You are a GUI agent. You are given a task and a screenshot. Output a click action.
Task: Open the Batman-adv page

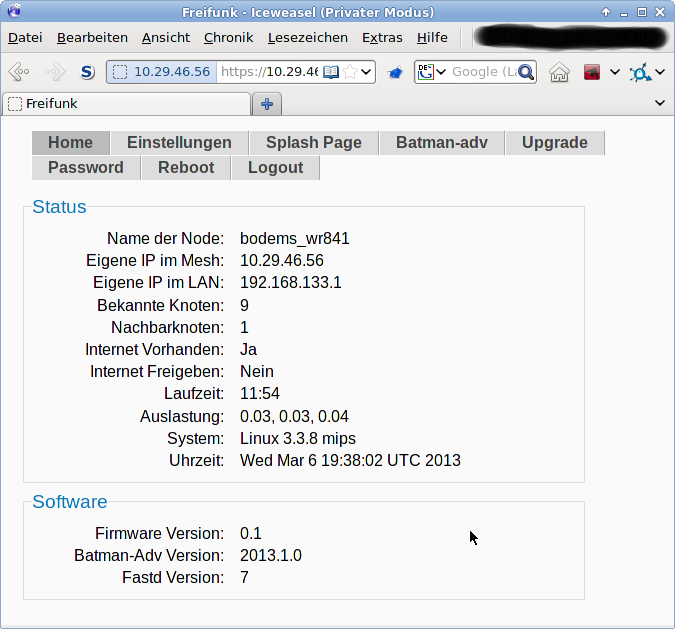(x=441, y=143)
